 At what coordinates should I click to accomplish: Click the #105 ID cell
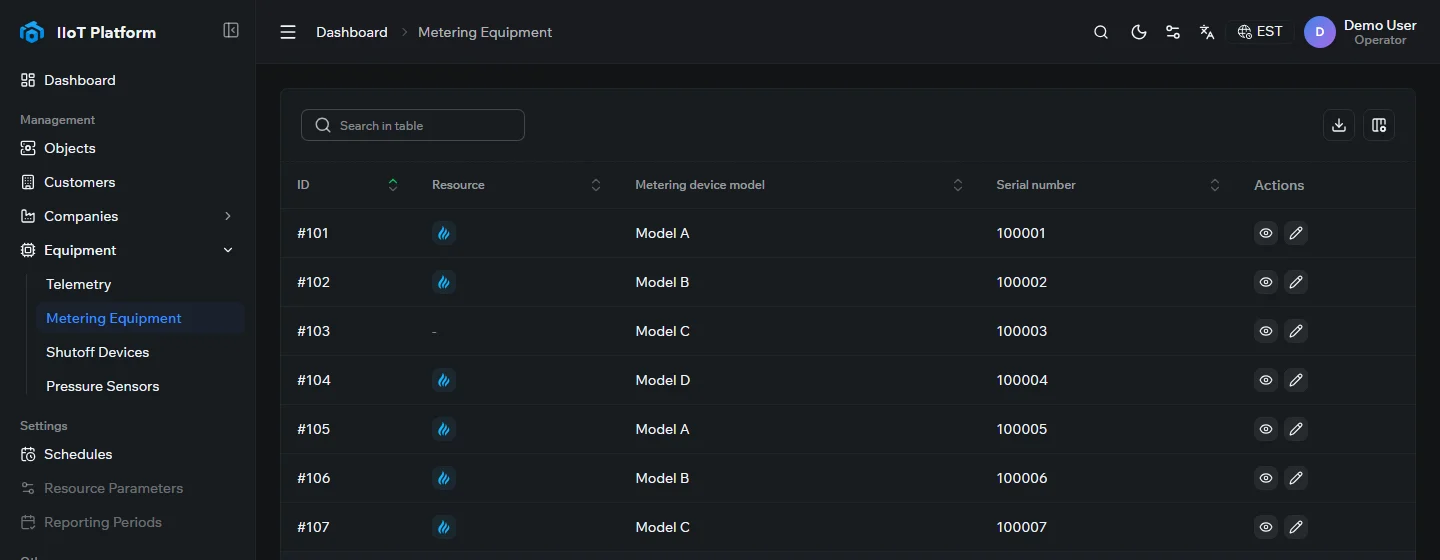[x=313, y=429]
